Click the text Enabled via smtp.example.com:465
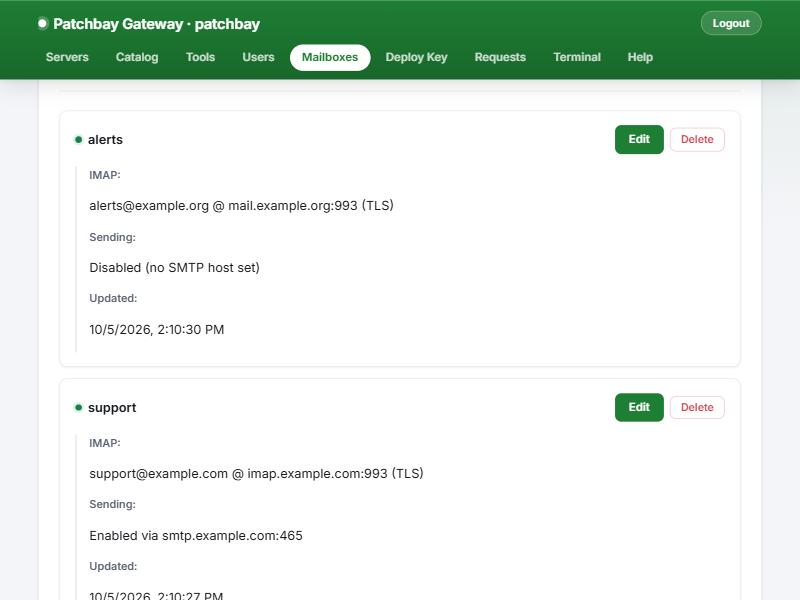This screenshot has width=800, height=600. click(196, 536)
